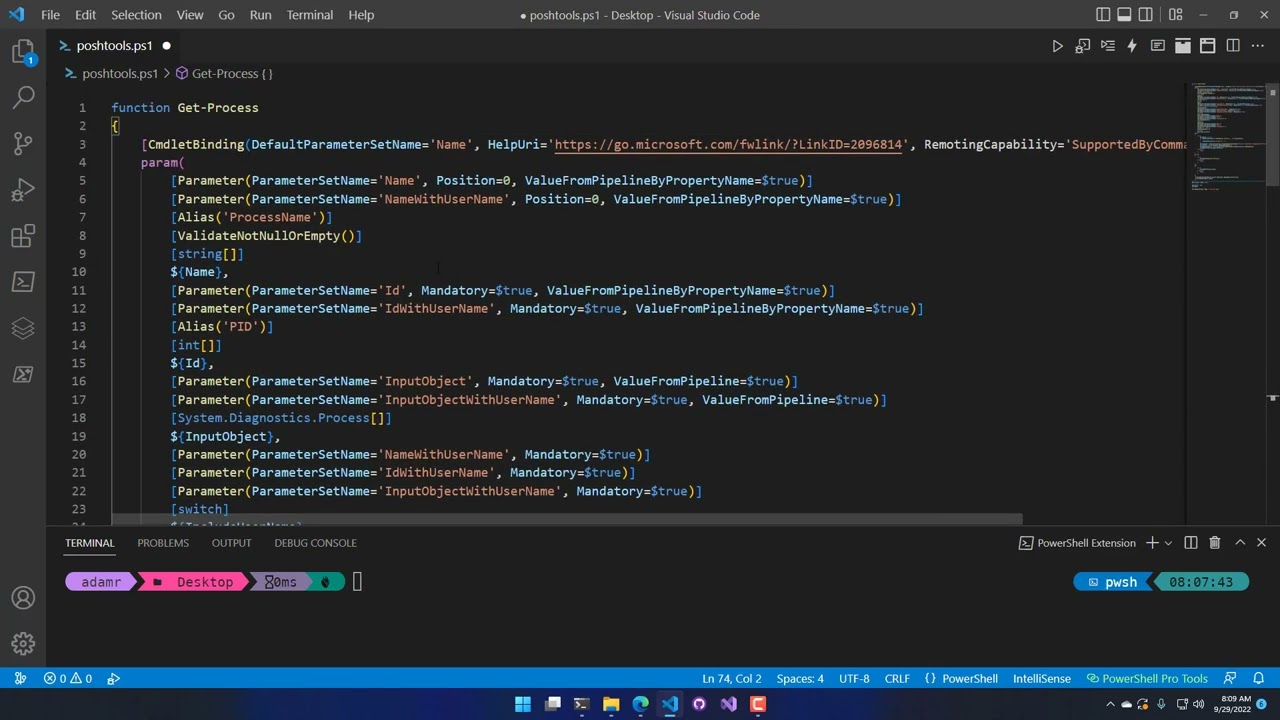Open the Terminal menu
The image size is (1280, 720).
point(309,15)
